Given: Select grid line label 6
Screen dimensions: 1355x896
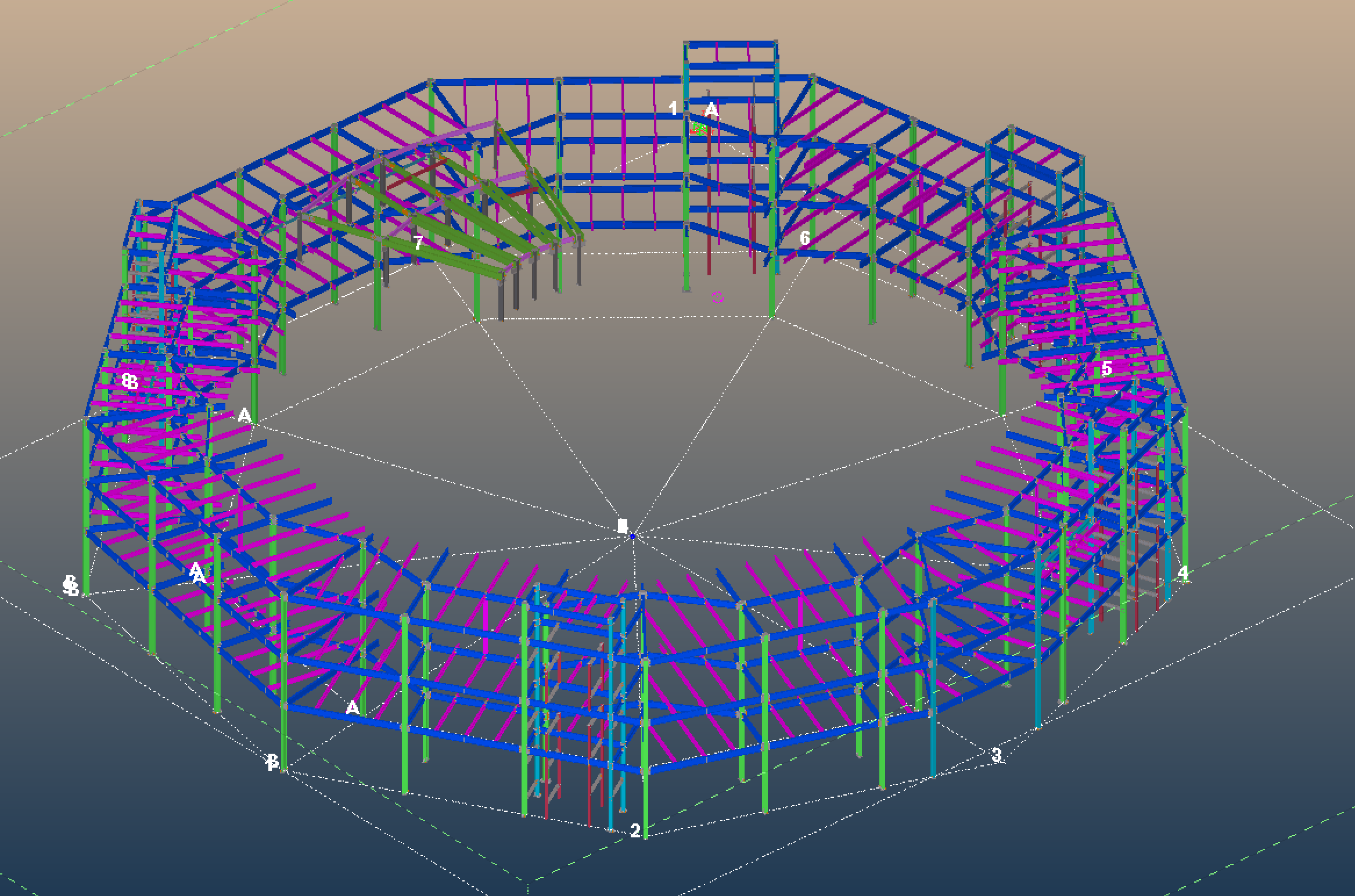Looking at the screenshot, I should tap(806, 237).
